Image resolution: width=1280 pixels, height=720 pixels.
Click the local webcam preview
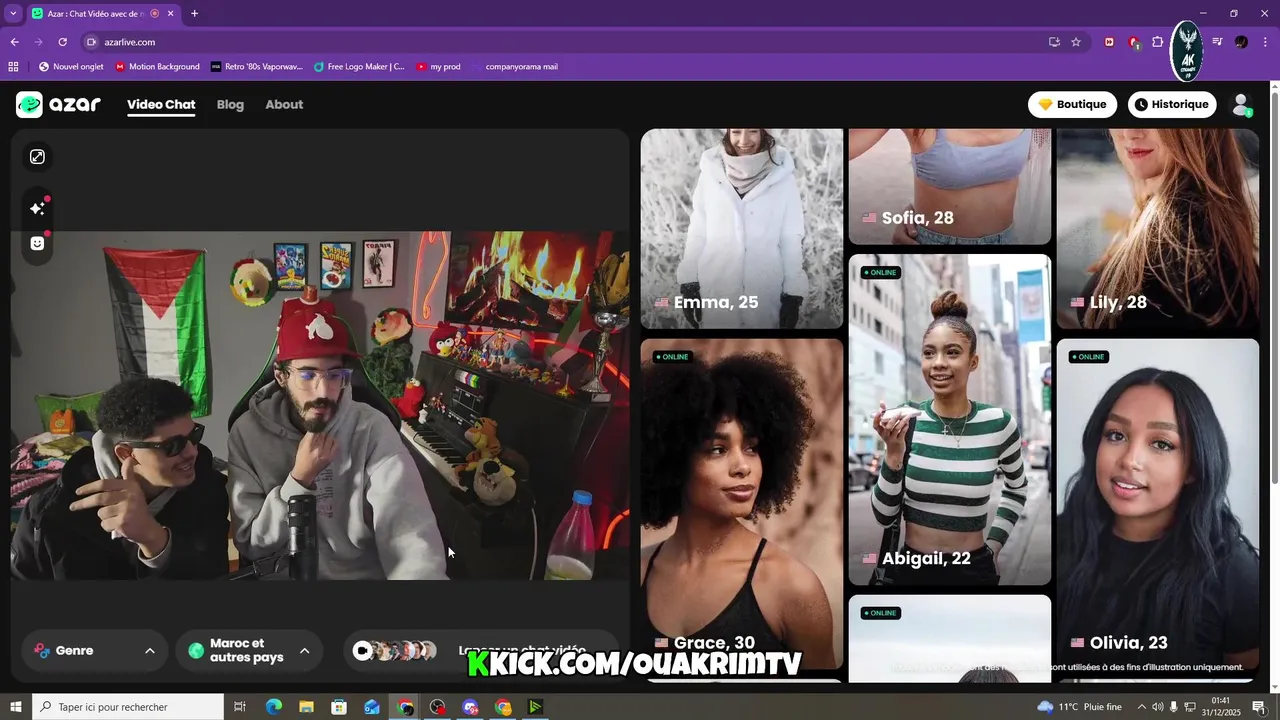click(x=320, y=405)
